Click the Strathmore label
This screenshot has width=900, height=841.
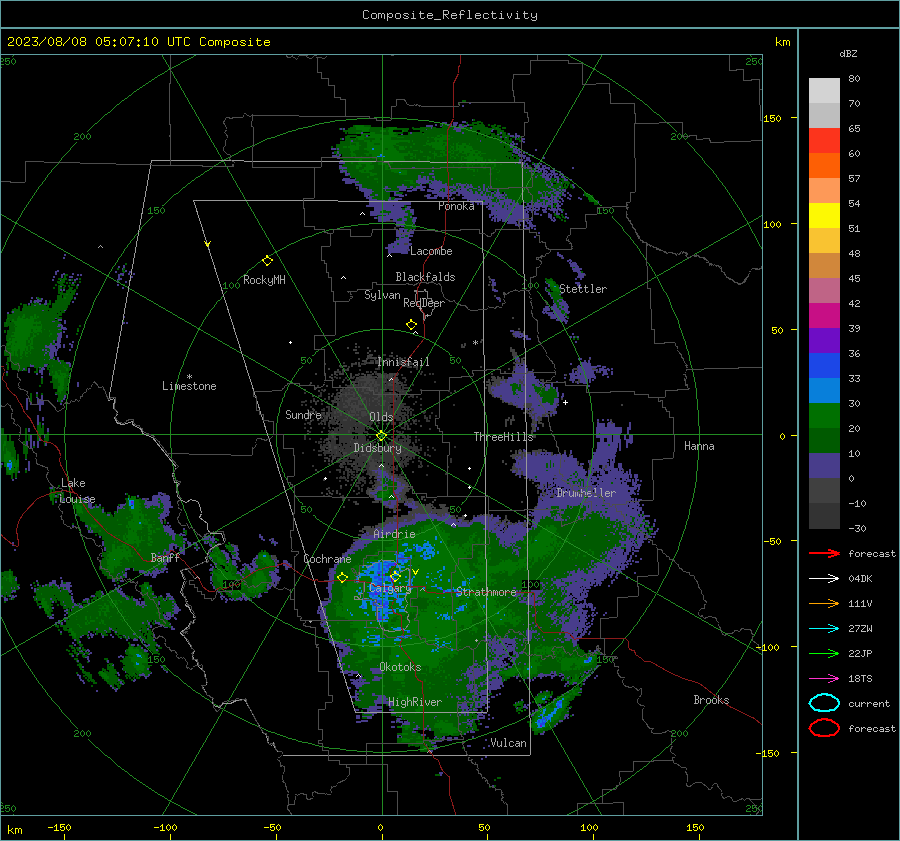click(x=486, y=592)
